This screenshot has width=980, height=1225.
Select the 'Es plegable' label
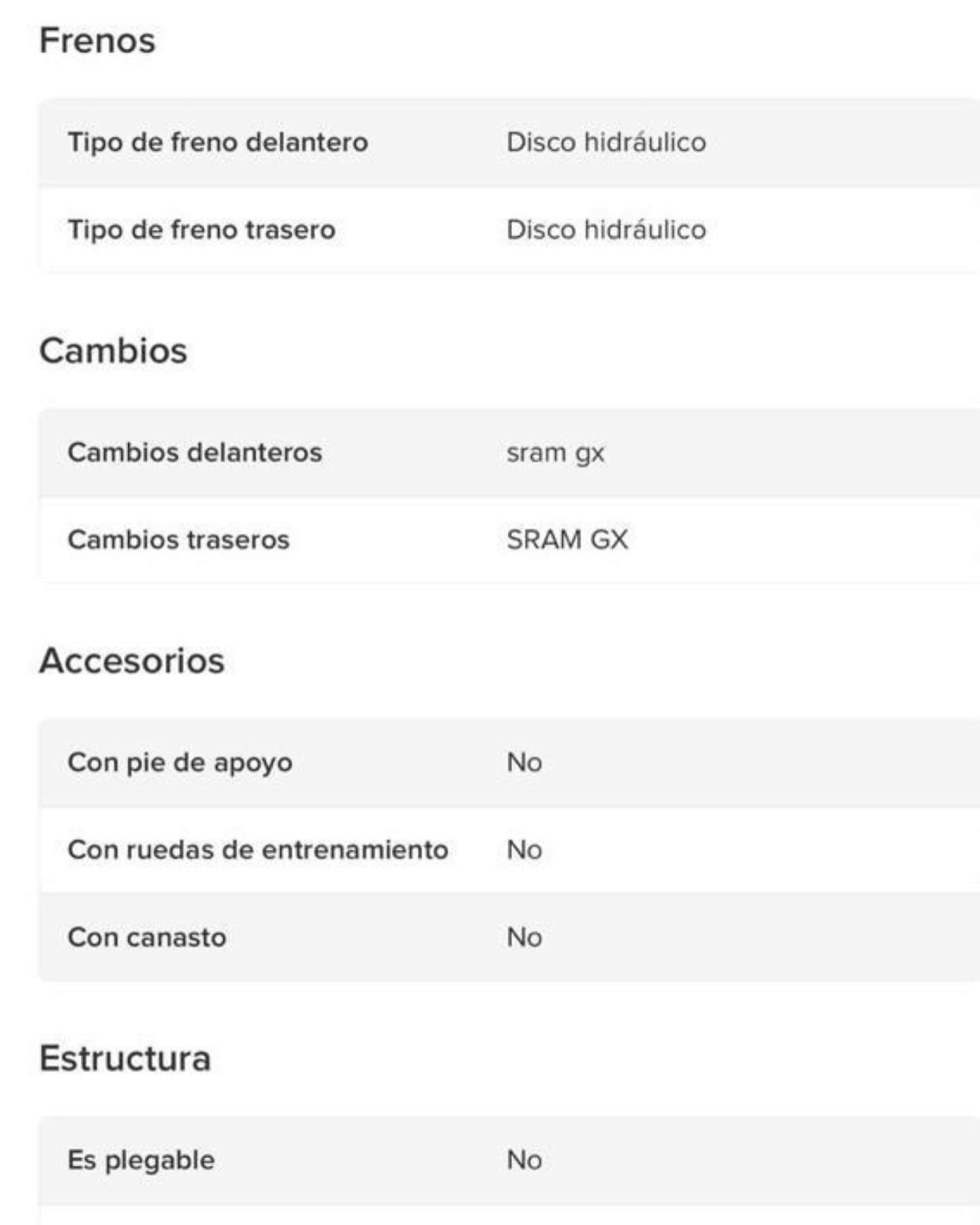click(x=141, y=1160)
